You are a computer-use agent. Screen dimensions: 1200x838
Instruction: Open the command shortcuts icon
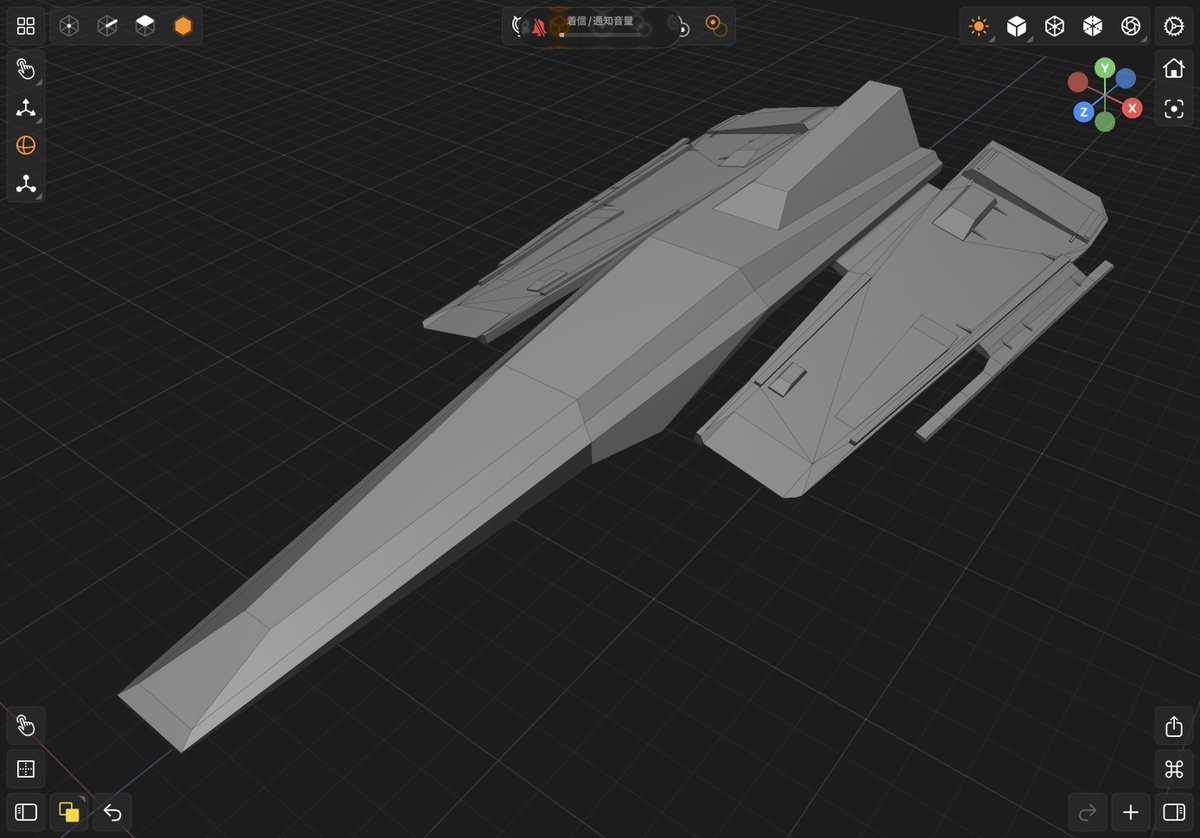tap(1174, 769)
